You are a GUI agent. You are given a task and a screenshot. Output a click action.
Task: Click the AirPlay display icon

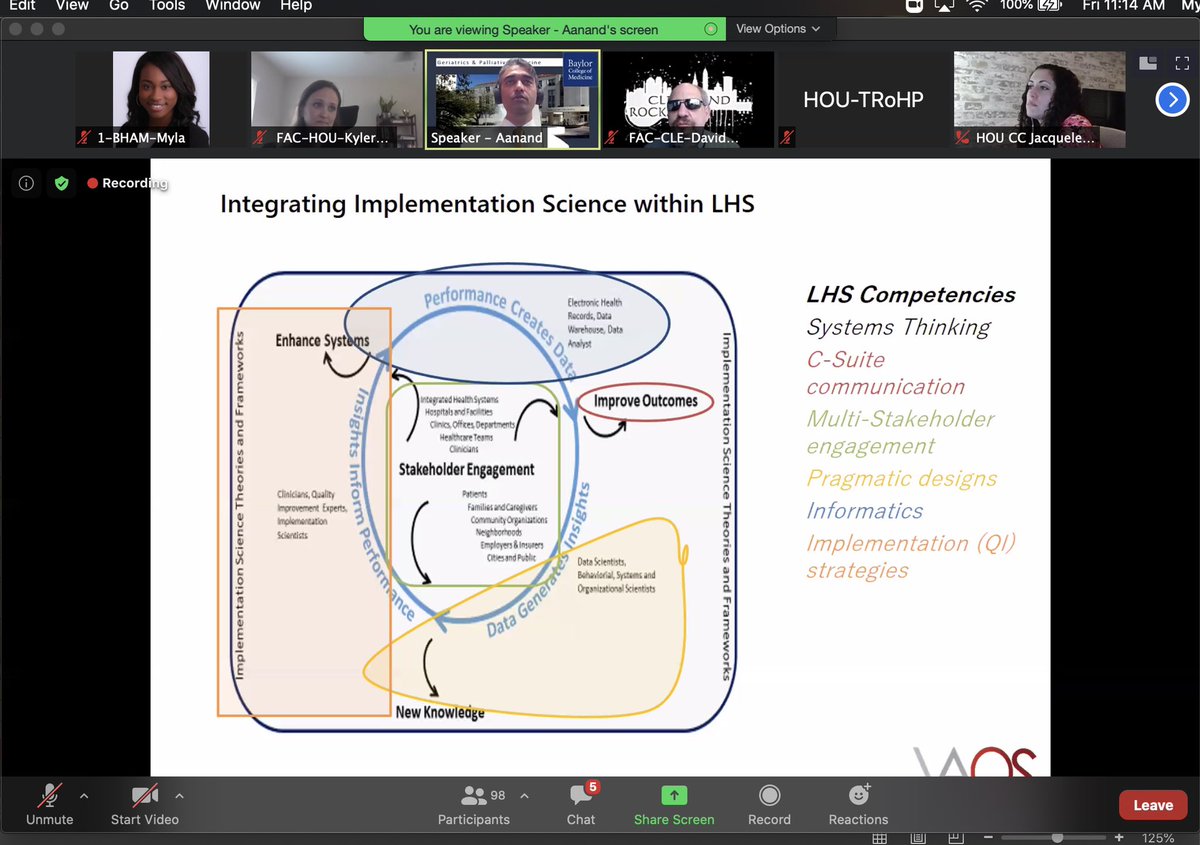click(946, 5)
